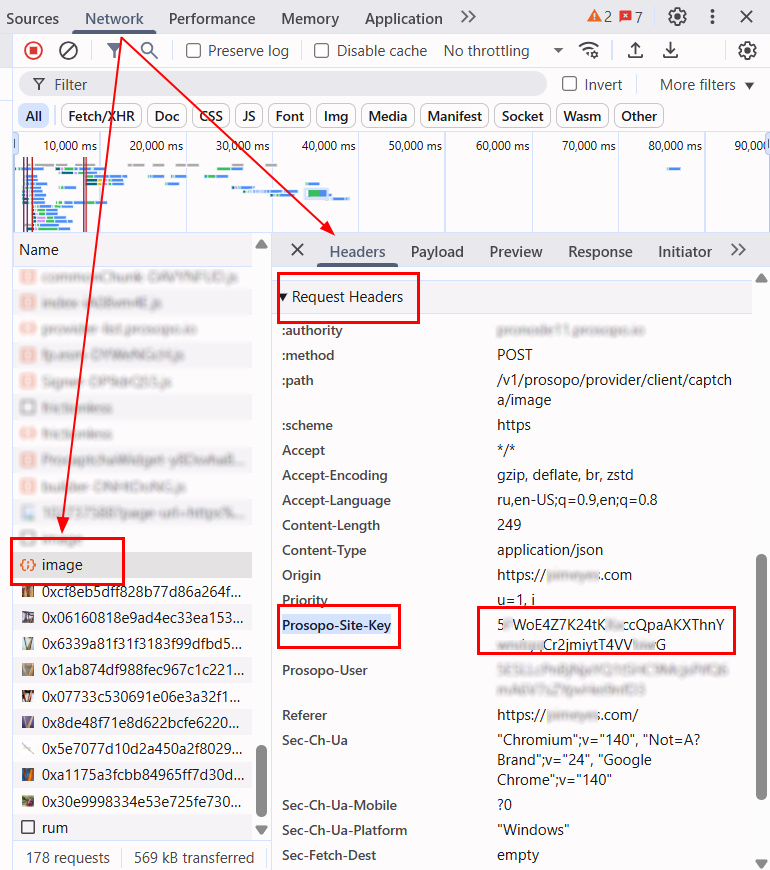Collapse the Request Headers section
Screen dimensions: 770x870
coord(284,297)
